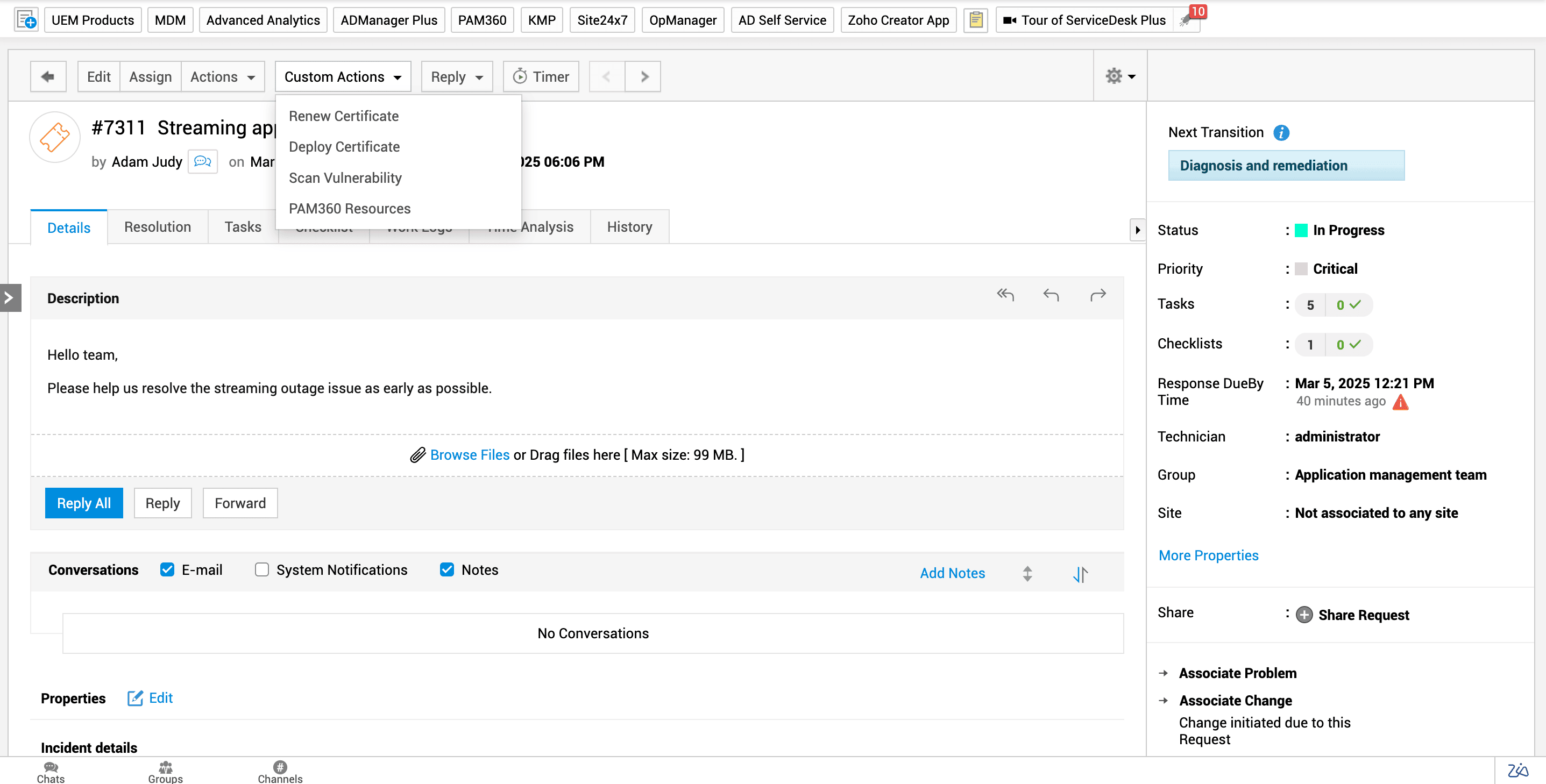1546x784 pixels.
Task: Start the Timer on this request
Action: [x=540, y=76]
